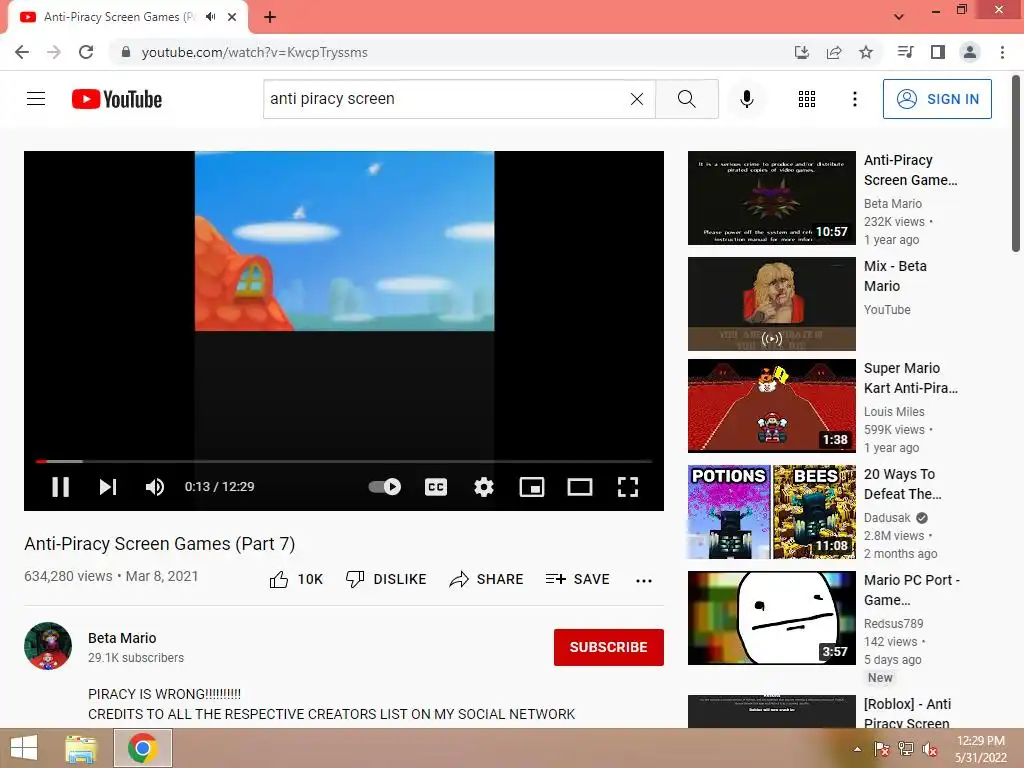This screenshot has height=768, width=1024.
Task: Open the browser side panel
Action: (938, 52)
